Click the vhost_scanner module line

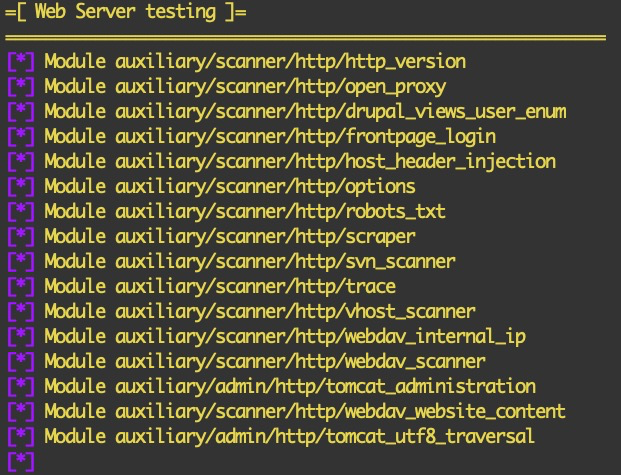260,312
